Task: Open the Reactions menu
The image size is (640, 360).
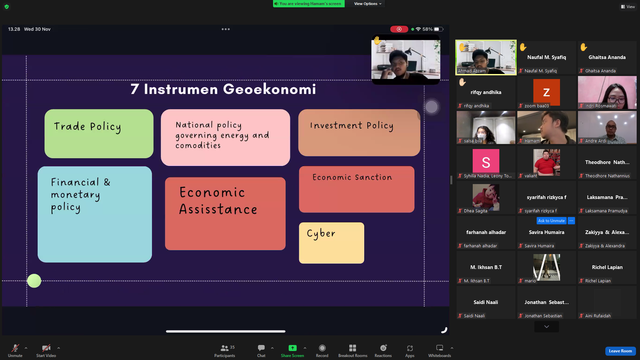Action: click(x=383, y=350)
